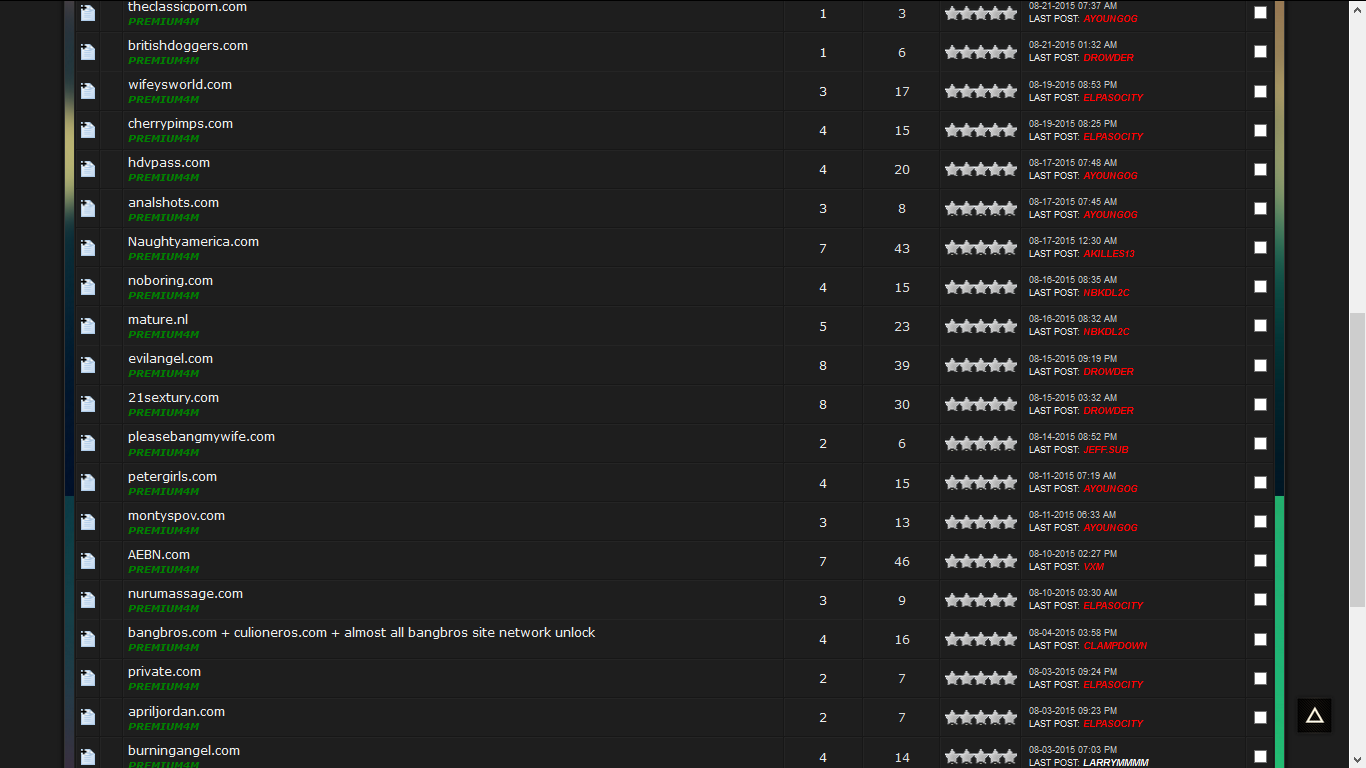View last poster CLAMPDOWN's profile
This screenshot has width=1366, height=768.
pos(1115,646)
